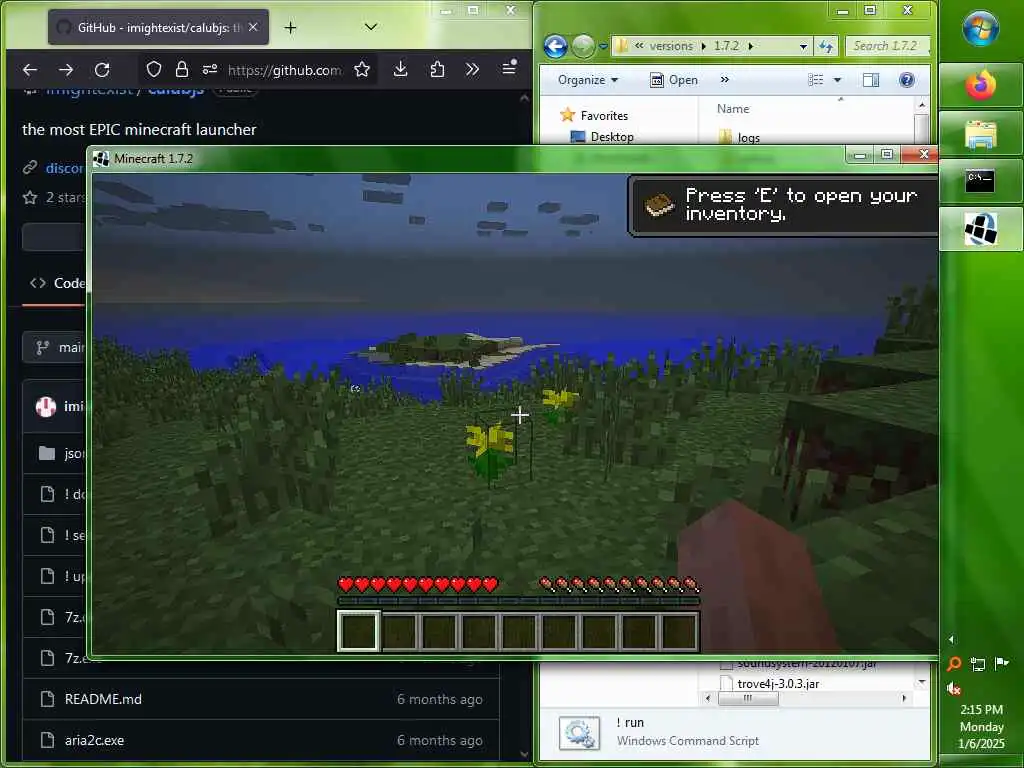This screenshot has width=1024, height=768.
Task: Open Firefox extensions puzzle icon
Action: click(437, 69)
